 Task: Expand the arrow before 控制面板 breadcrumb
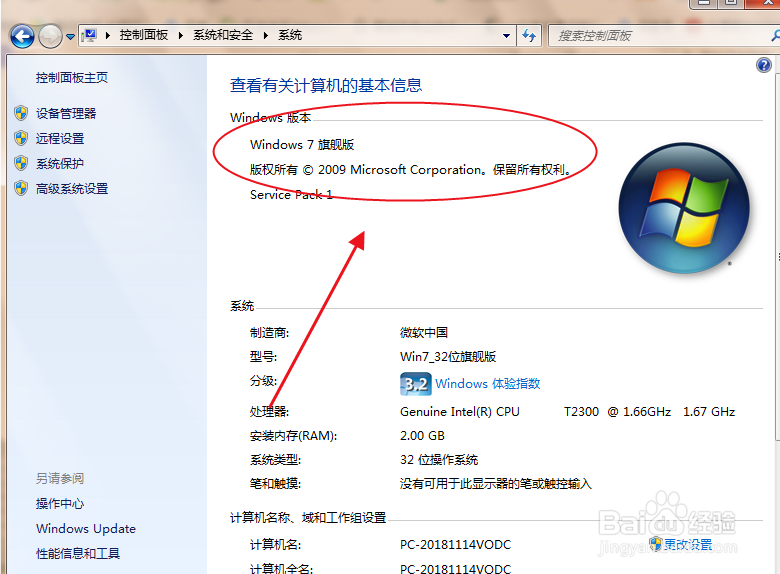[107, 35]
